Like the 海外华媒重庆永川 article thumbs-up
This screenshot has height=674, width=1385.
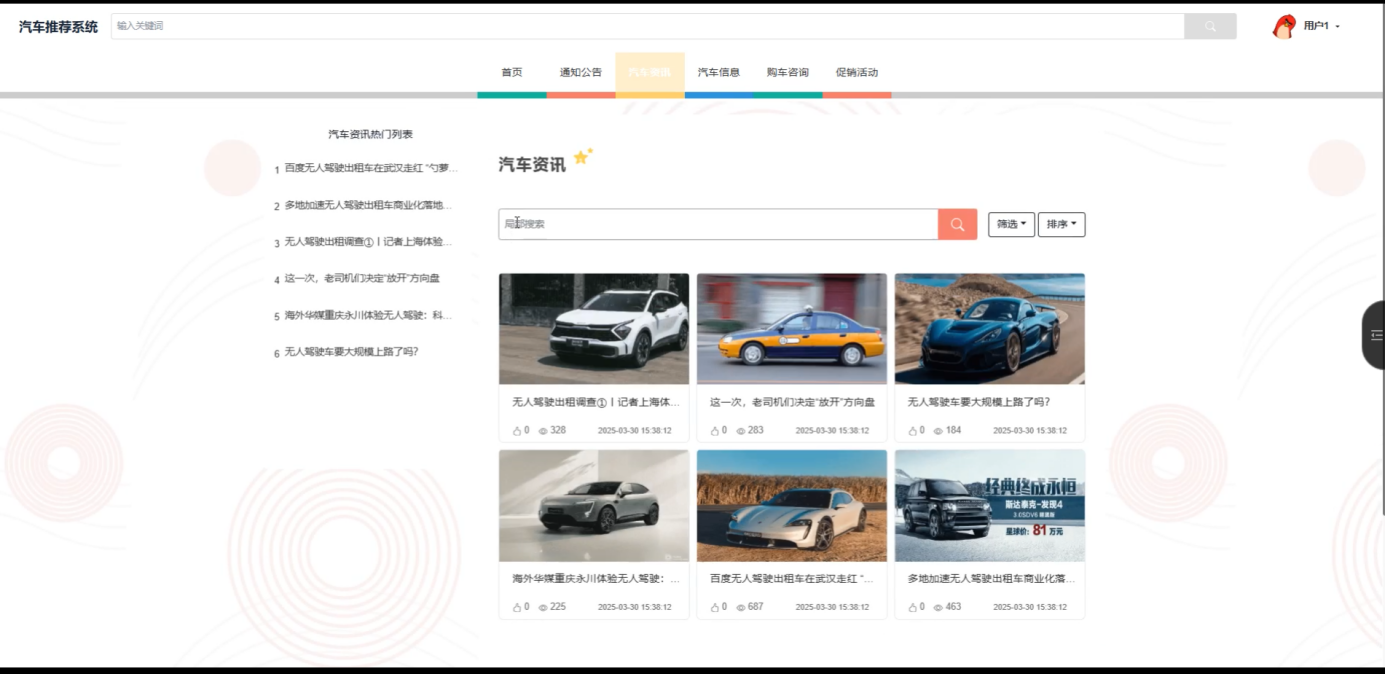tap(517, 607)
